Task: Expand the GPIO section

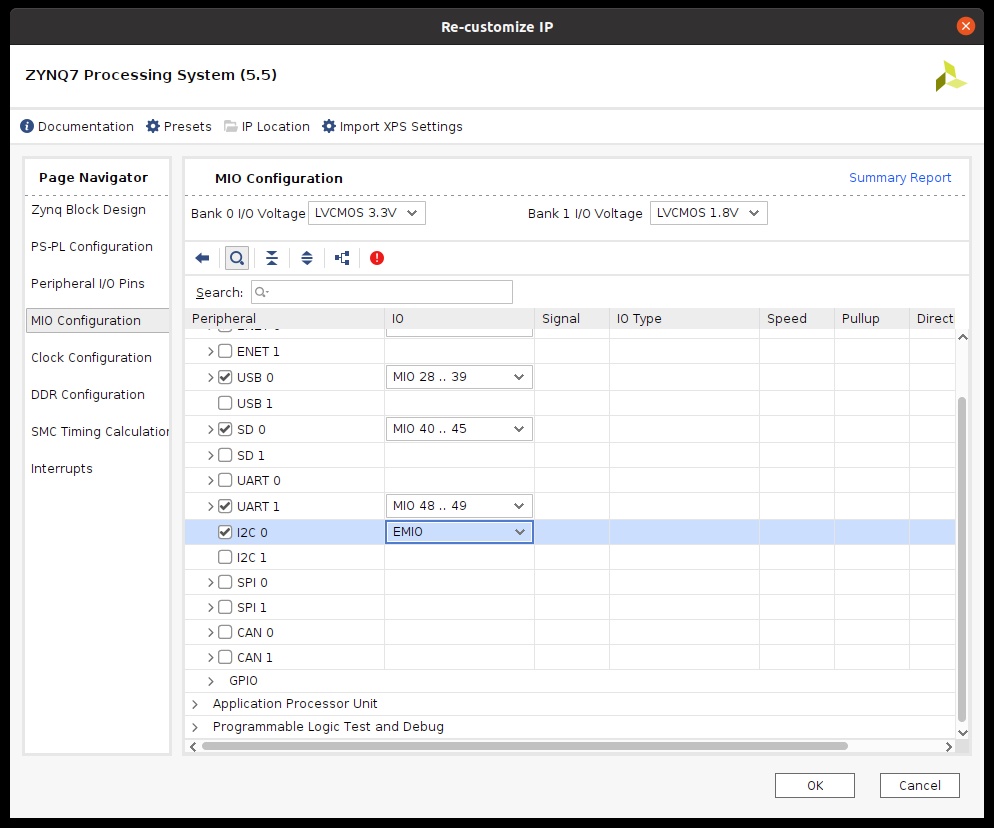Action: pos(210,681)
